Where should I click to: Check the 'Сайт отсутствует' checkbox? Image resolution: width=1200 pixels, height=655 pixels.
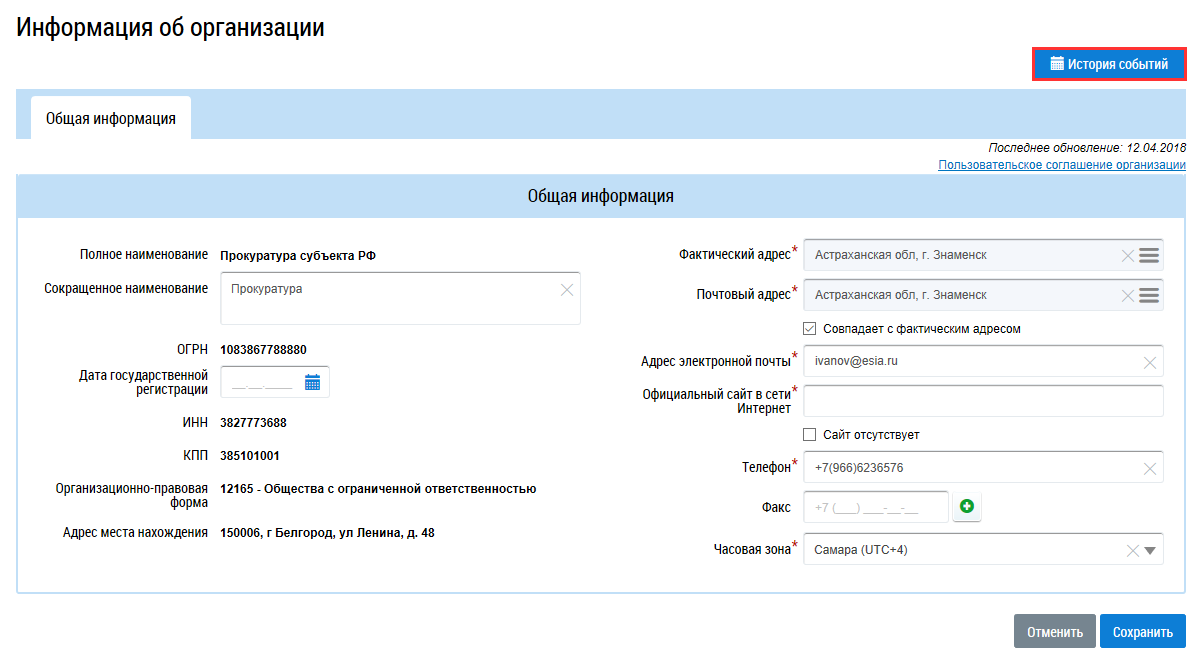[810, 435]
